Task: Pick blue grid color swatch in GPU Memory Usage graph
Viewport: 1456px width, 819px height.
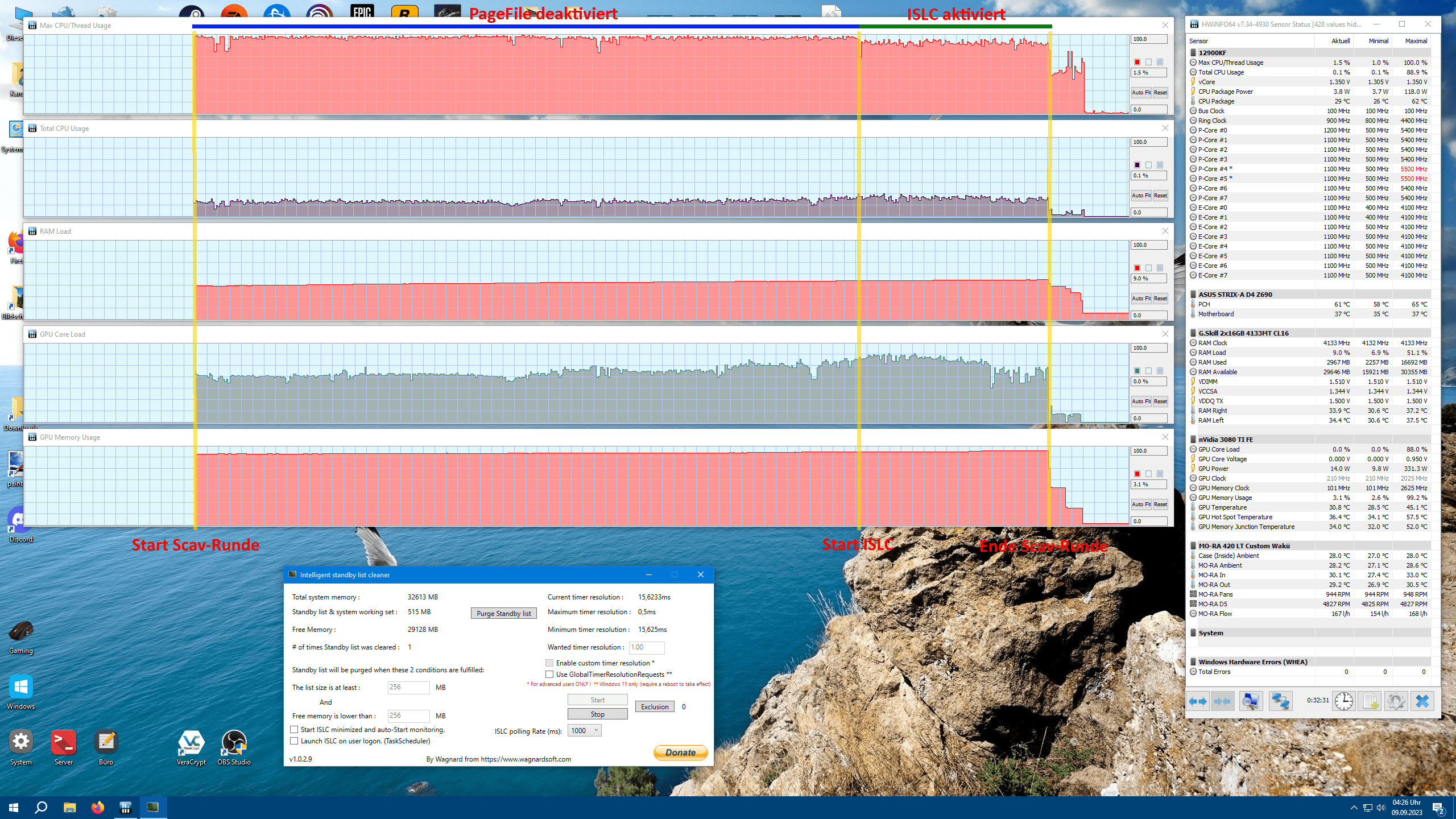Action: [x=1160, y=474]
